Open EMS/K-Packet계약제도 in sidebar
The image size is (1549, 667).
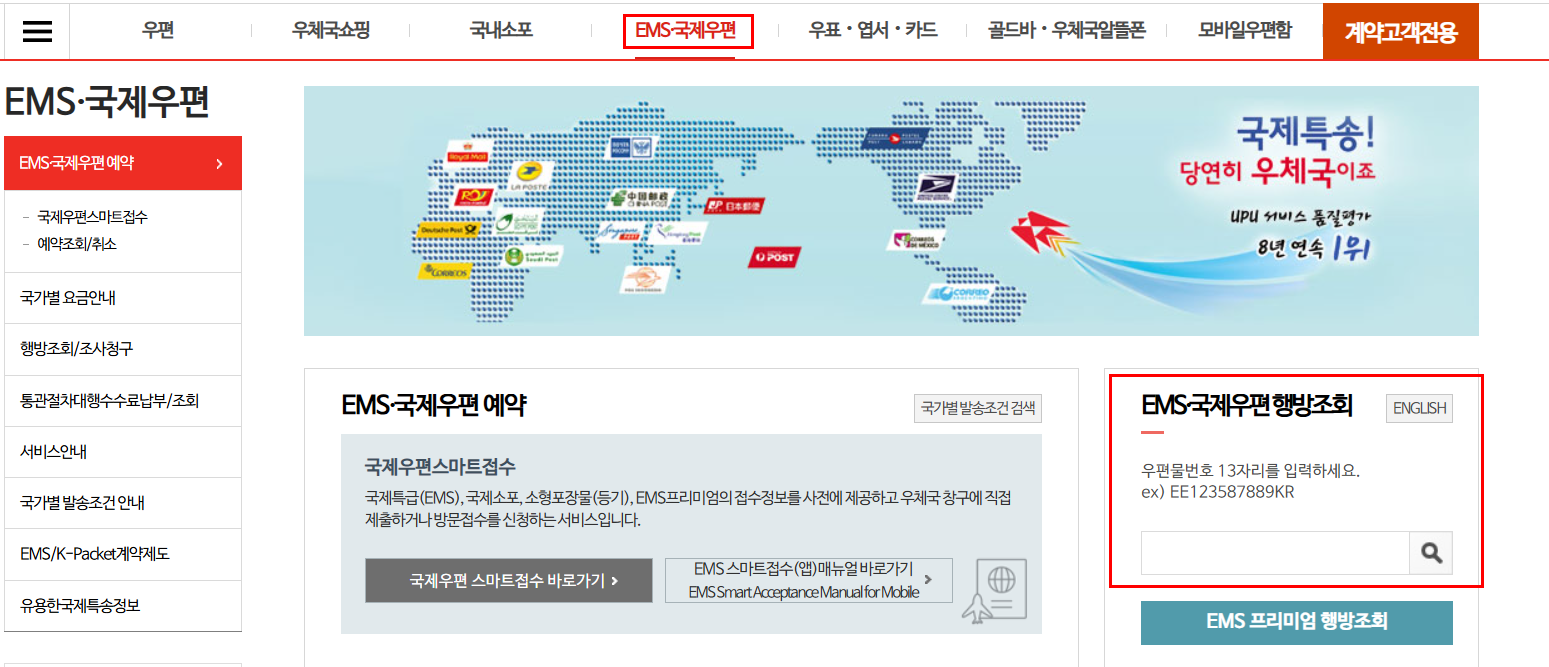123,554
